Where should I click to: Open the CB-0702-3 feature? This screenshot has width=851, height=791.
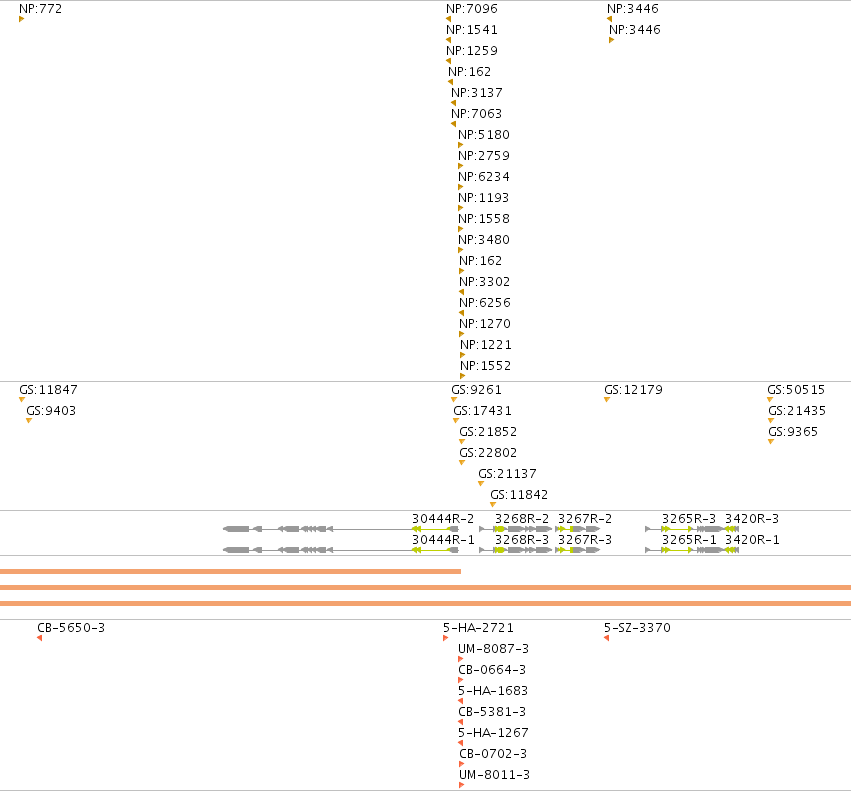(x=493, y=754)
